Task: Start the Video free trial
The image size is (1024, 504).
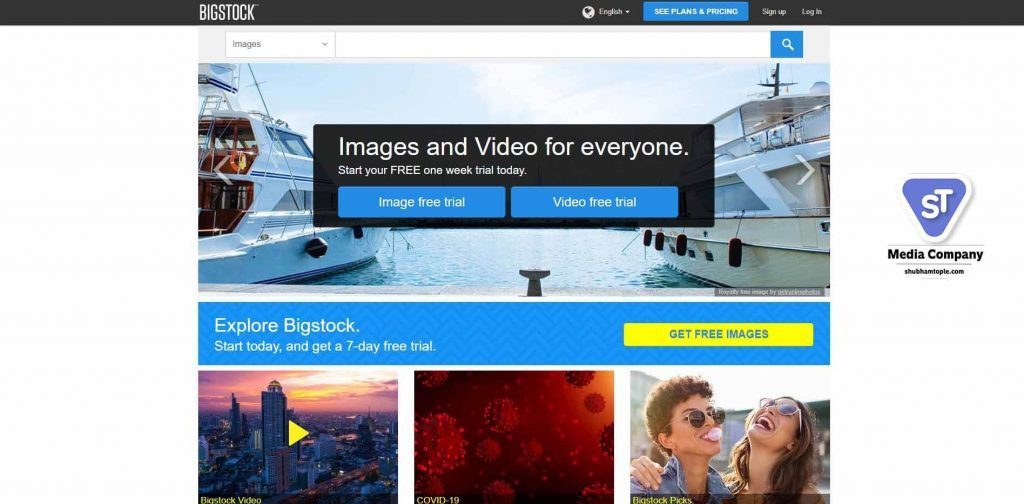Action: coord(594,202)
